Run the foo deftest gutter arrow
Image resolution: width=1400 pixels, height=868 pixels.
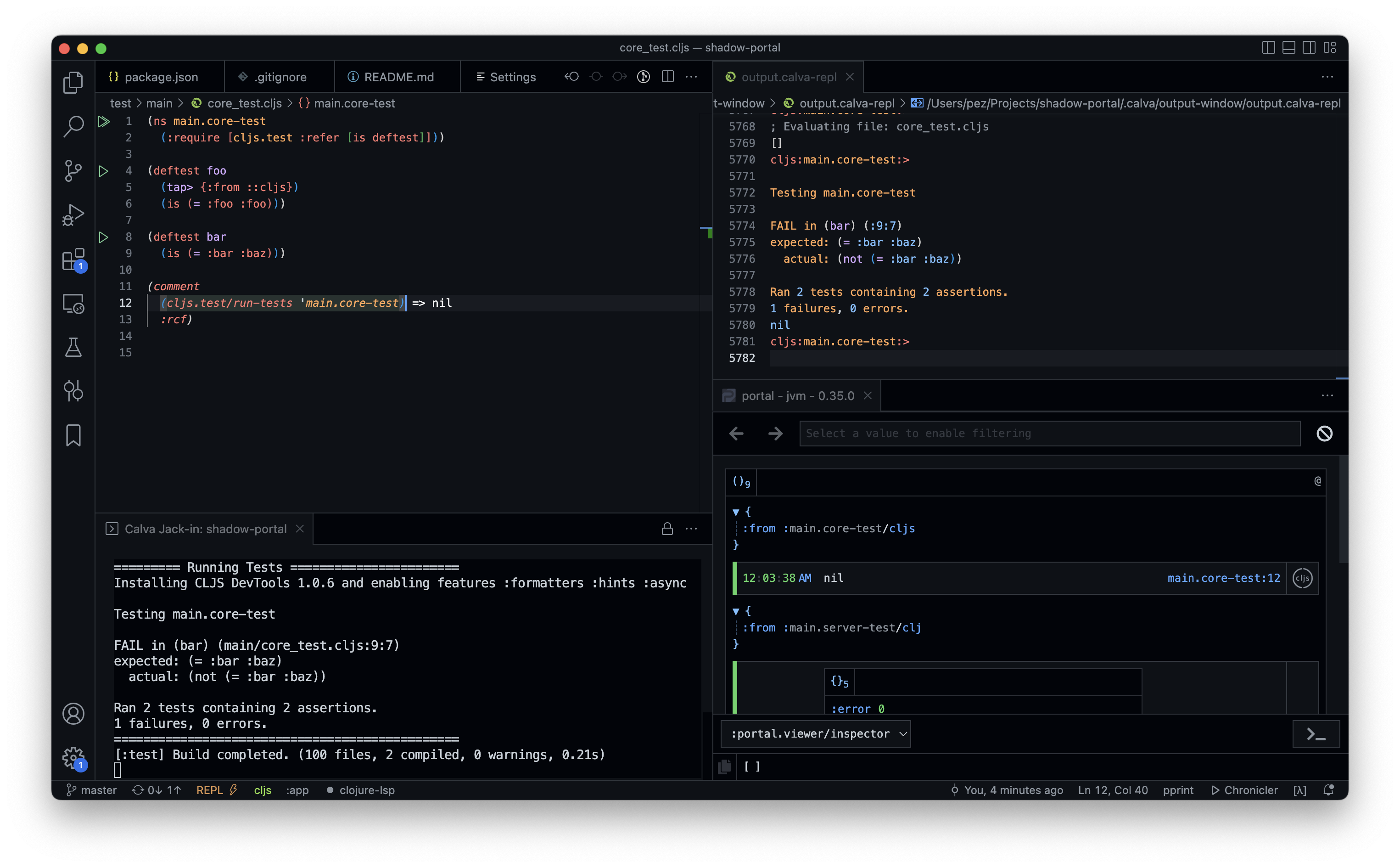pos(103,171)
